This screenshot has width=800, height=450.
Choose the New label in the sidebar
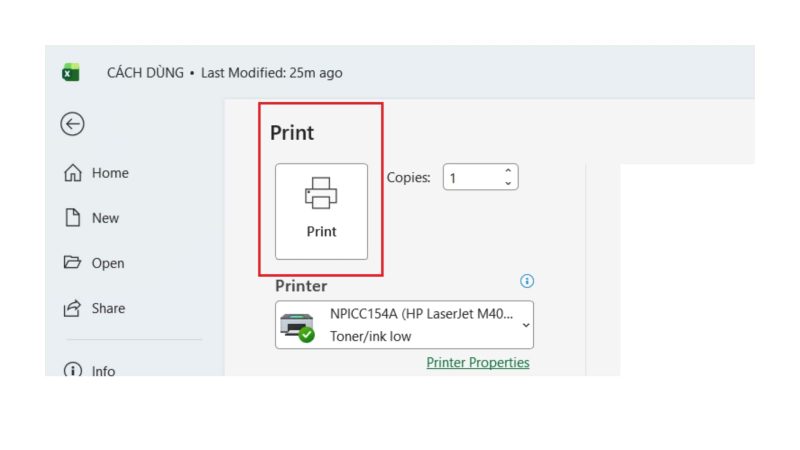pyautogui.click(x=105, y=218)
